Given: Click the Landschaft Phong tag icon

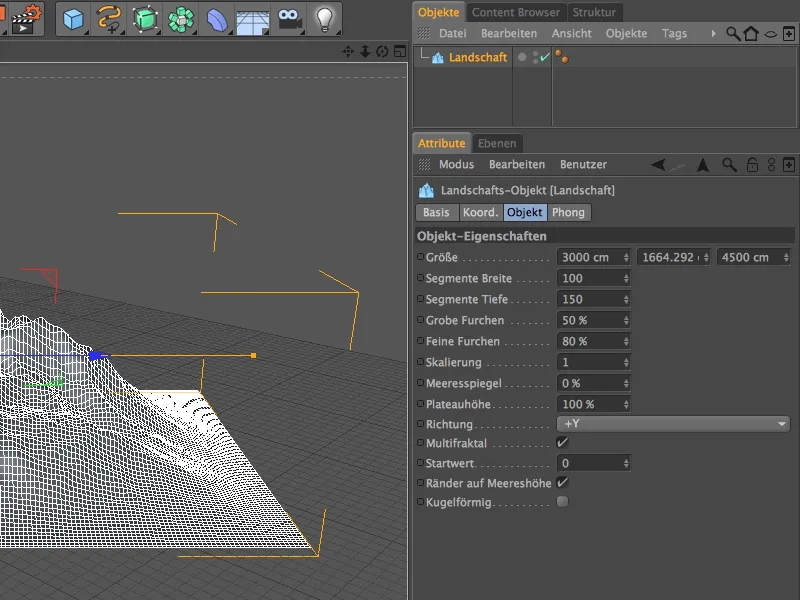Looking at the screenshot, I should (x=562, y=57).
